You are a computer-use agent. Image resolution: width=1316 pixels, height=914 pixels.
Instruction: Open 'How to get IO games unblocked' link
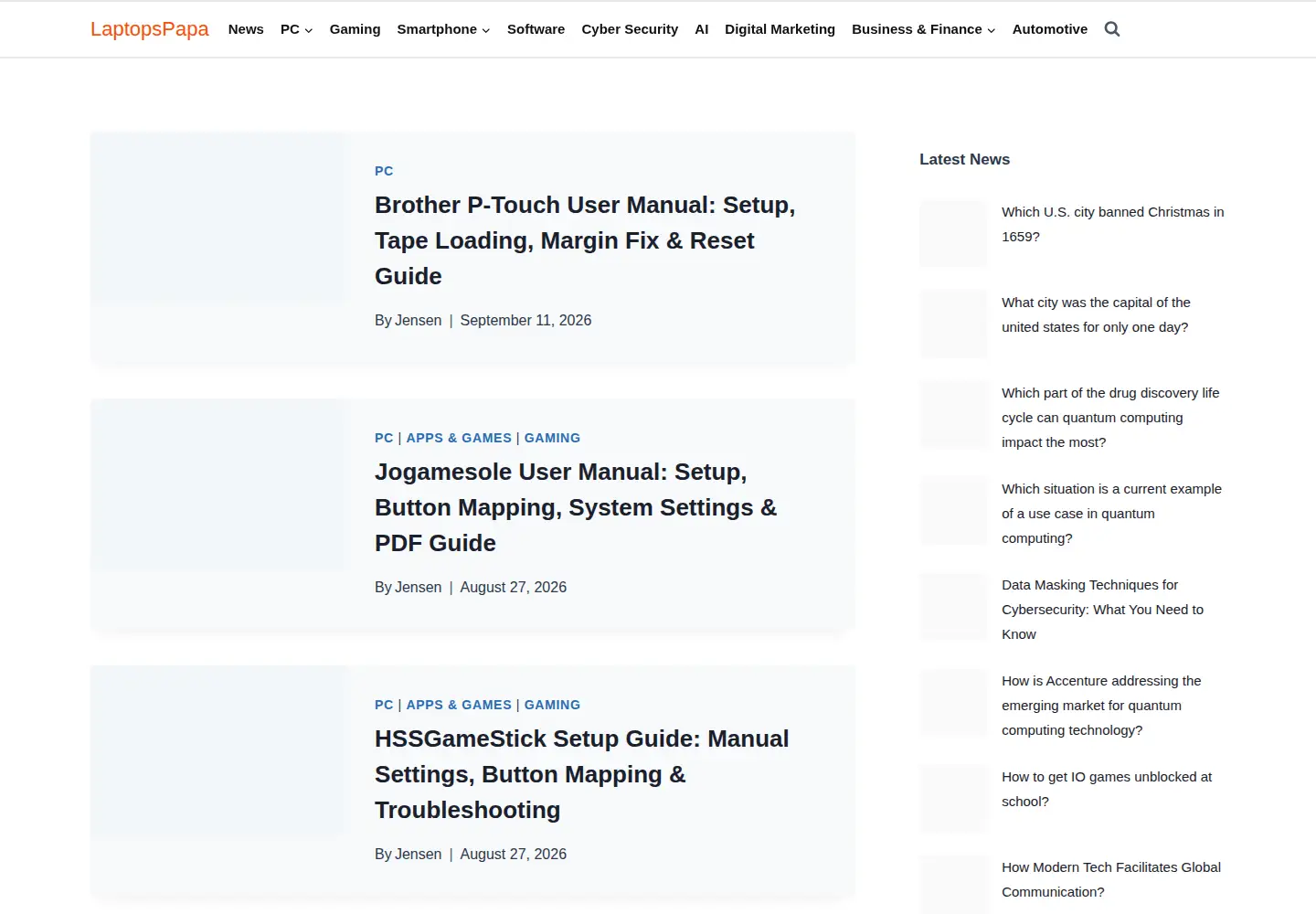pyautogui.click(x=1107, y=789)
